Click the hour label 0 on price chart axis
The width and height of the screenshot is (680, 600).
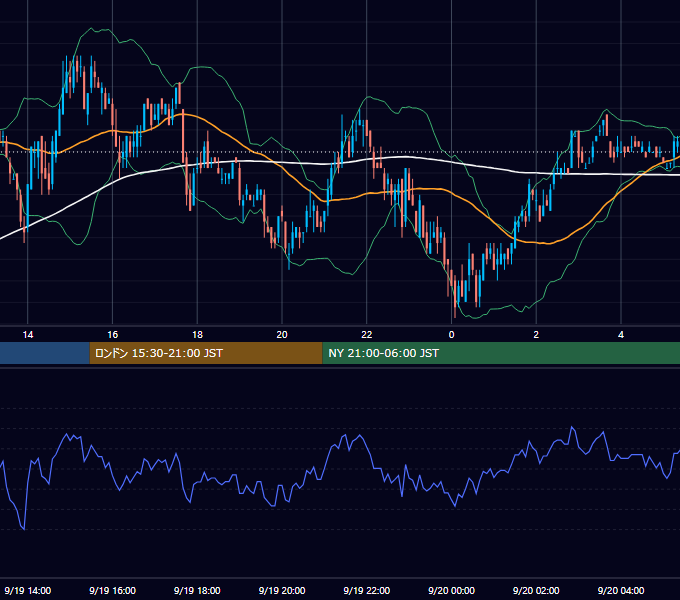pos(451,335)
